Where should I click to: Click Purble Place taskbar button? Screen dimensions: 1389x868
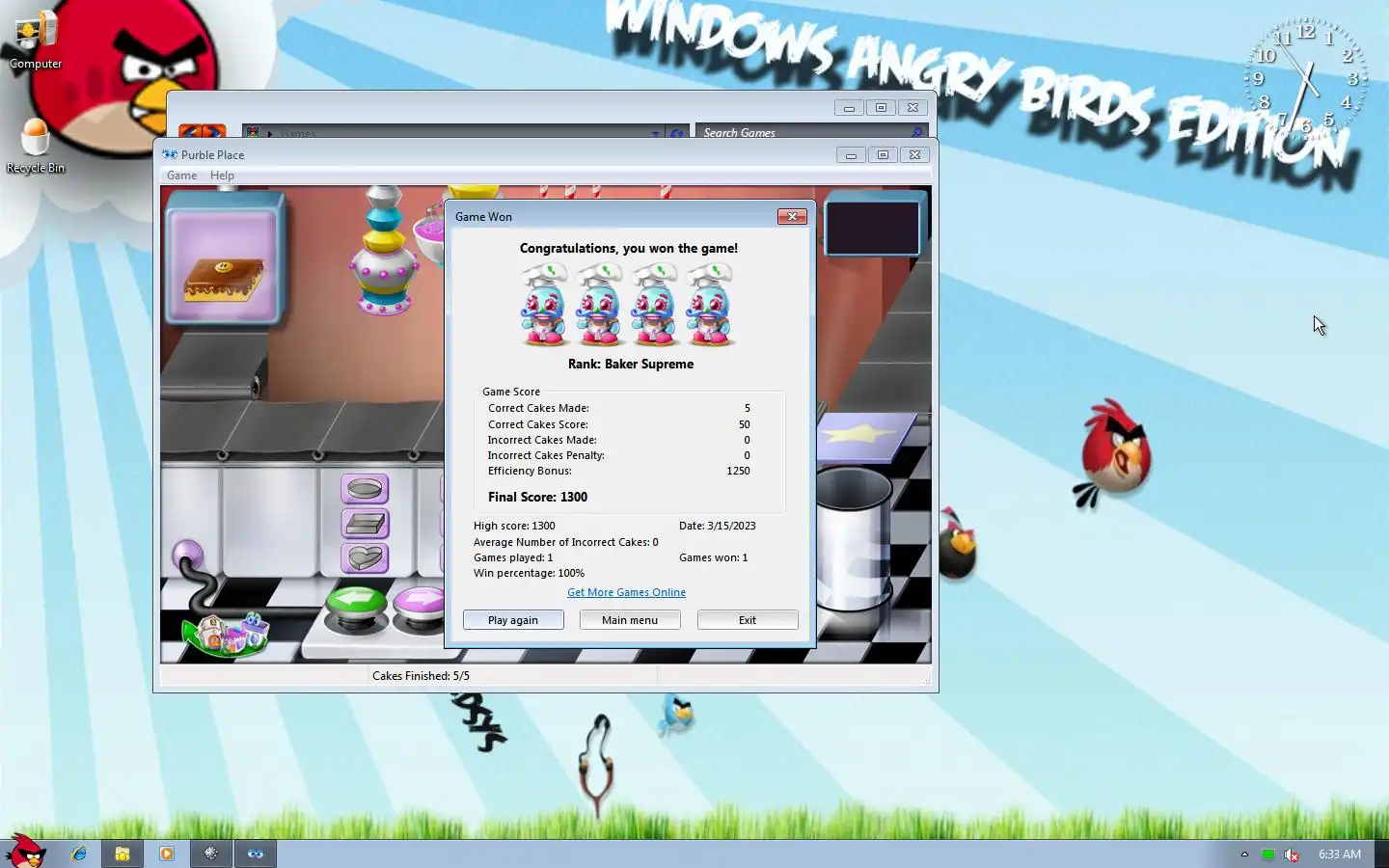click(256, 854)
